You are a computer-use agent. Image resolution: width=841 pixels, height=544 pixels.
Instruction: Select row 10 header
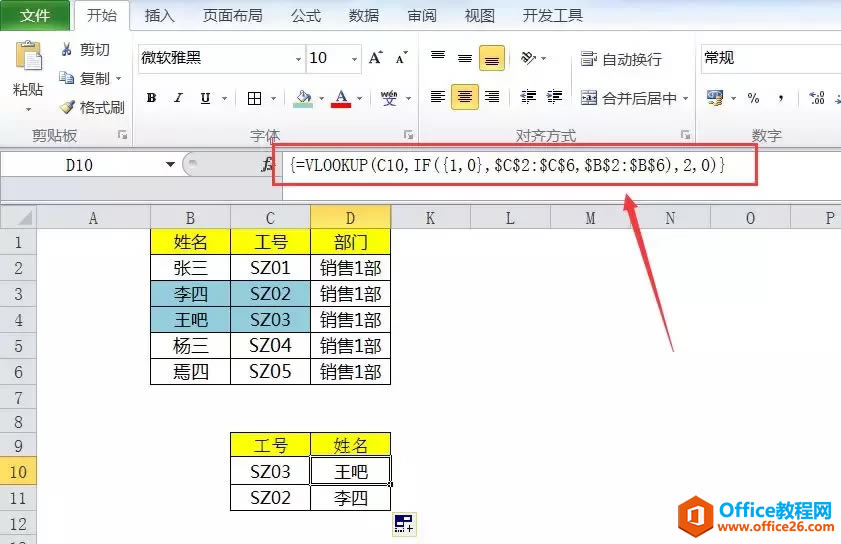click(18, 472)
